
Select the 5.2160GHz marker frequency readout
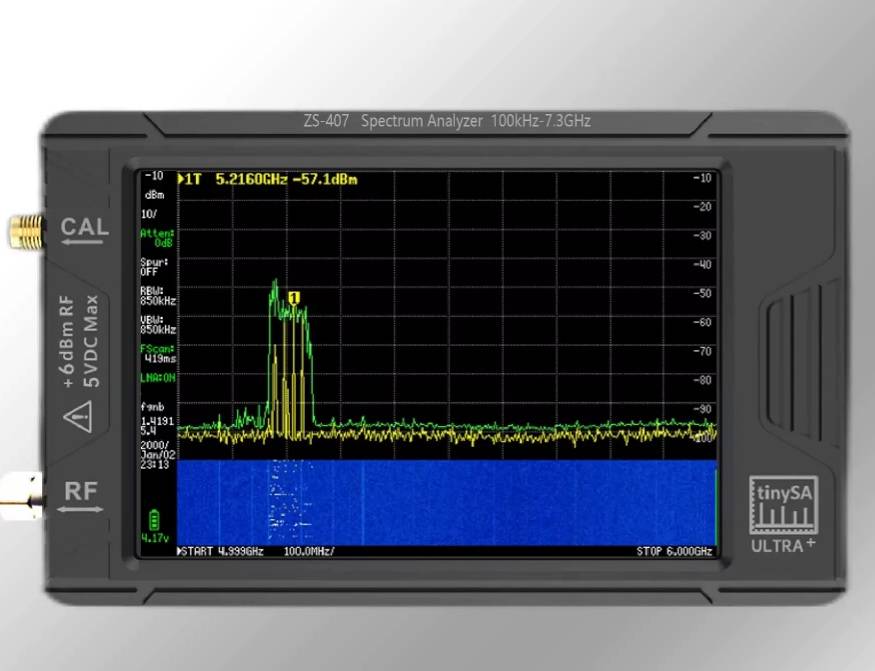(251, 179)
